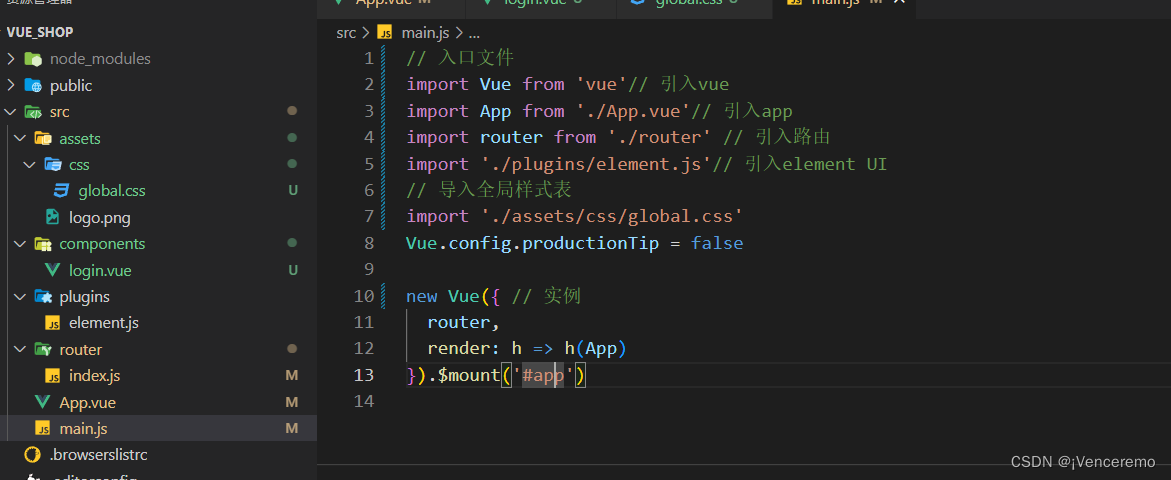Click the JS icon beside element.js
1171x480 pixels.
pyautogui.click(x=52, y=323)
